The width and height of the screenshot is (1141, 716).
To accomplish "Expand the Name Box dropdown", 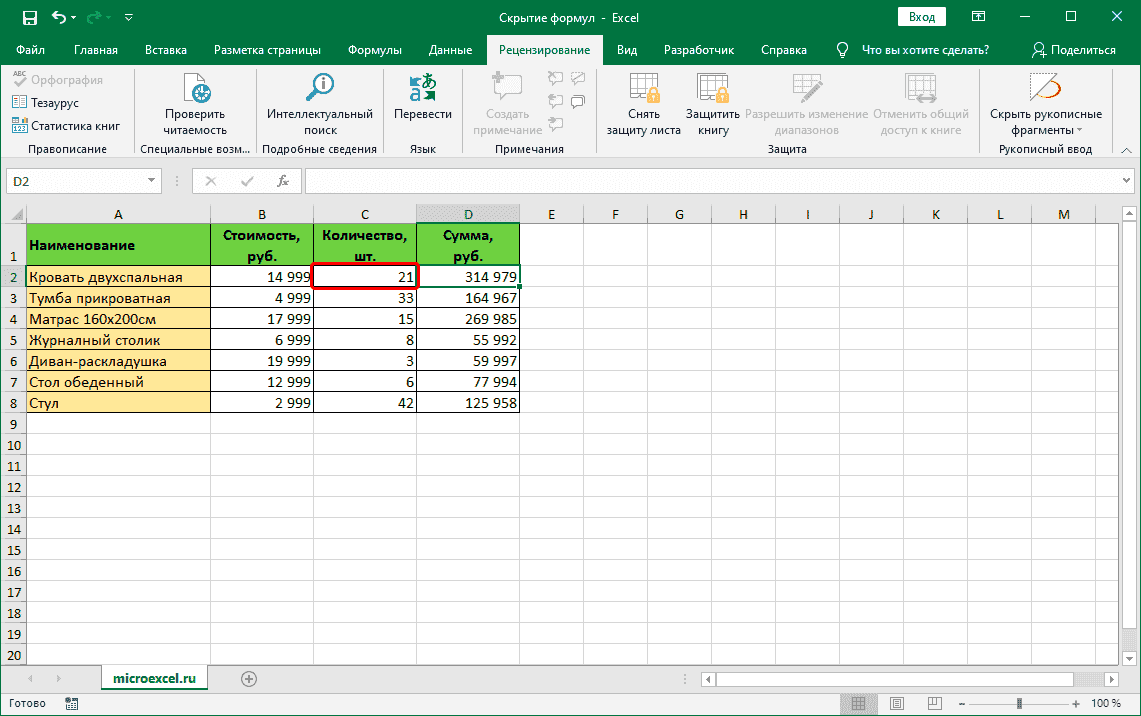I will pos(152,181).
